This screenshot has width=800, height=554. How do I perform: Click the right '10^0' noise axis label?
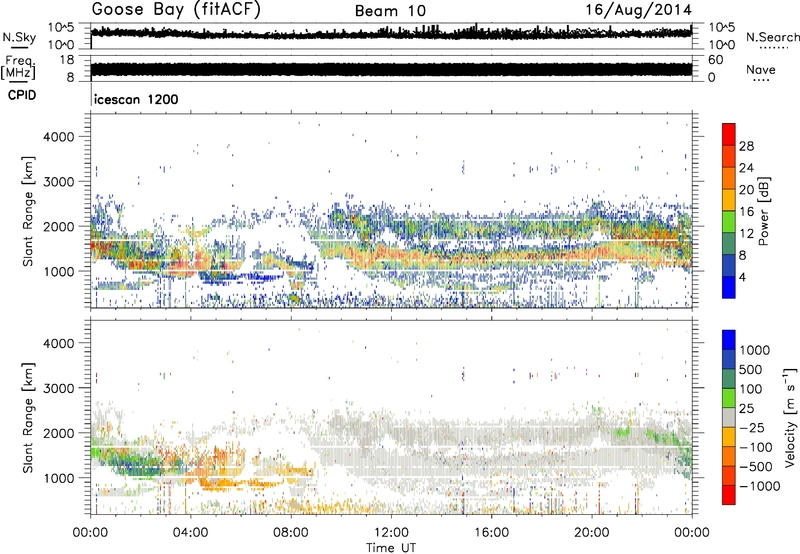point(721,45)
